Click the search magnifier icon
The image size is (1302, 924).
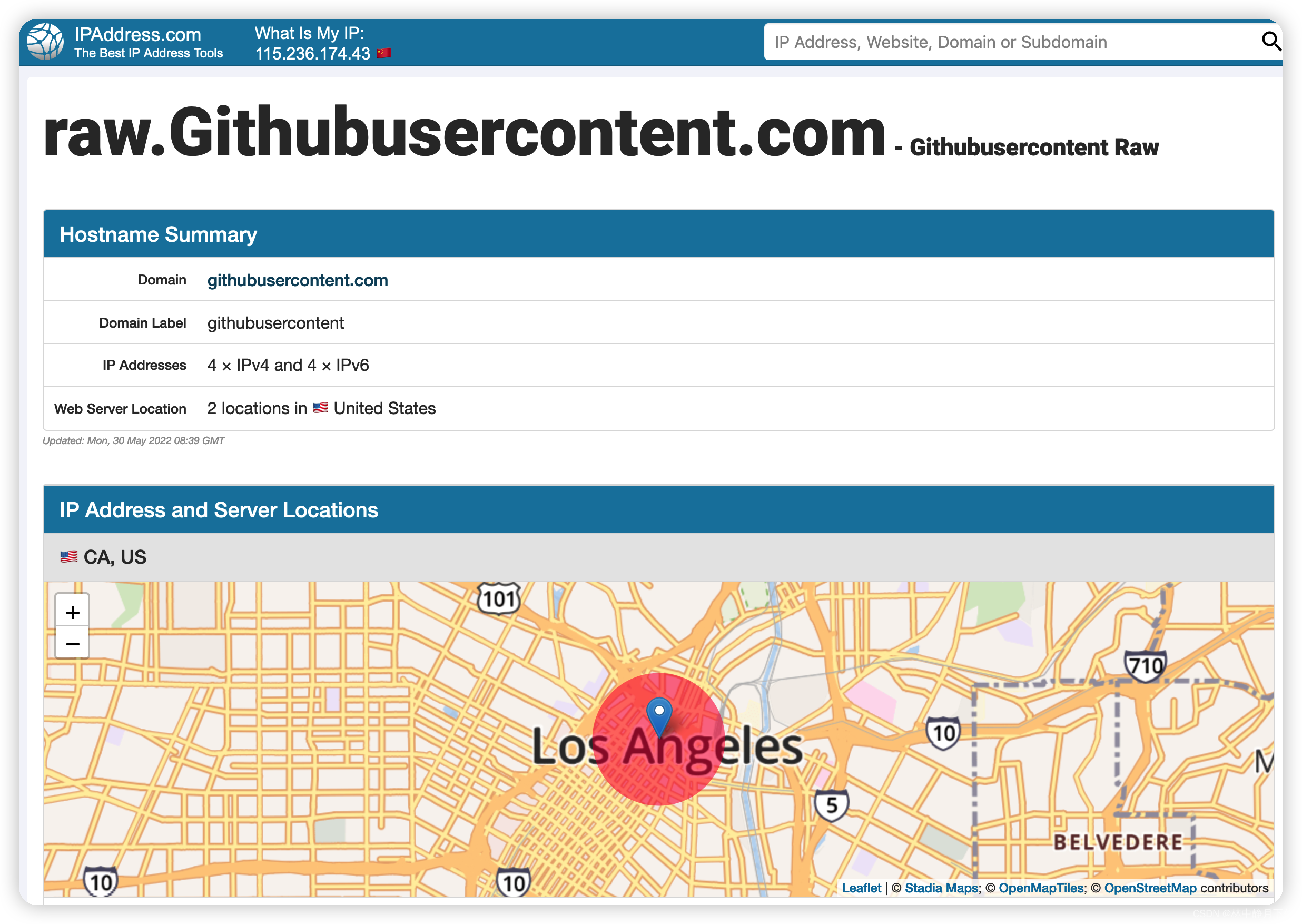point(1271,42)
